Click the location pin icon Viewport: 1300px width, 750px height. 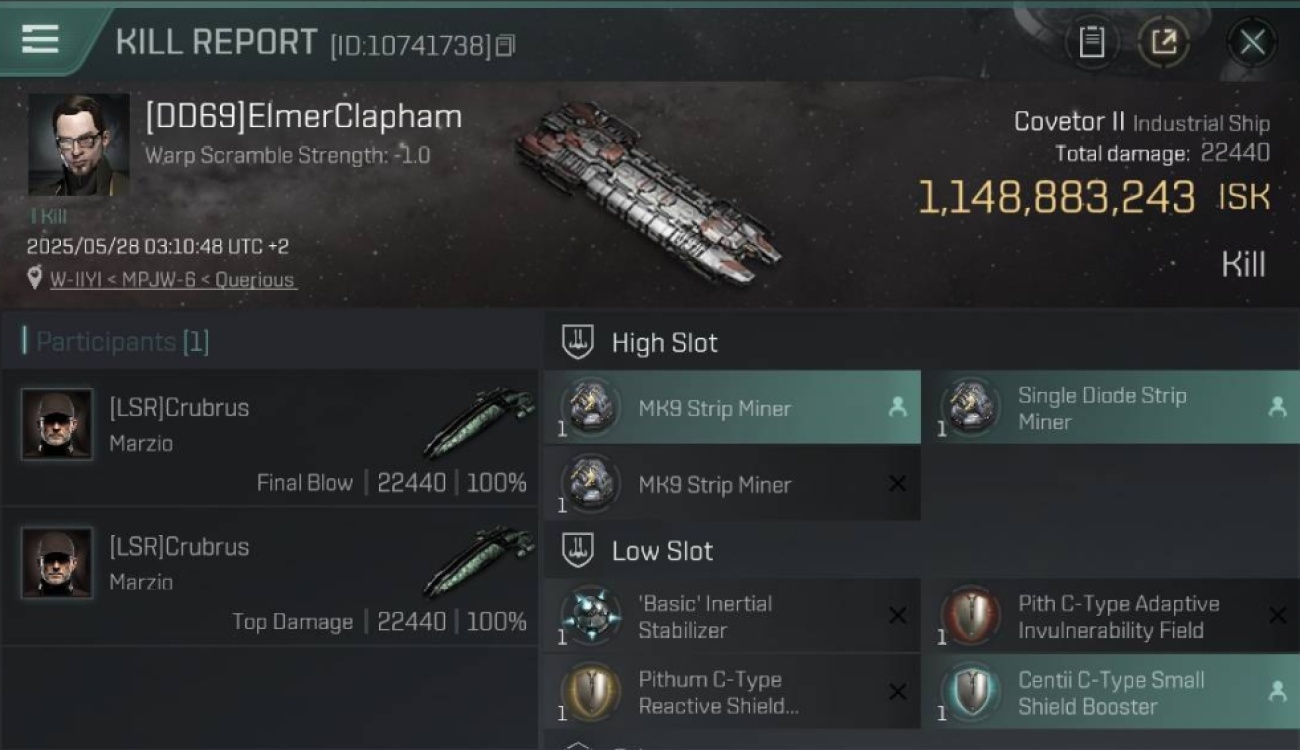point(35,278)
